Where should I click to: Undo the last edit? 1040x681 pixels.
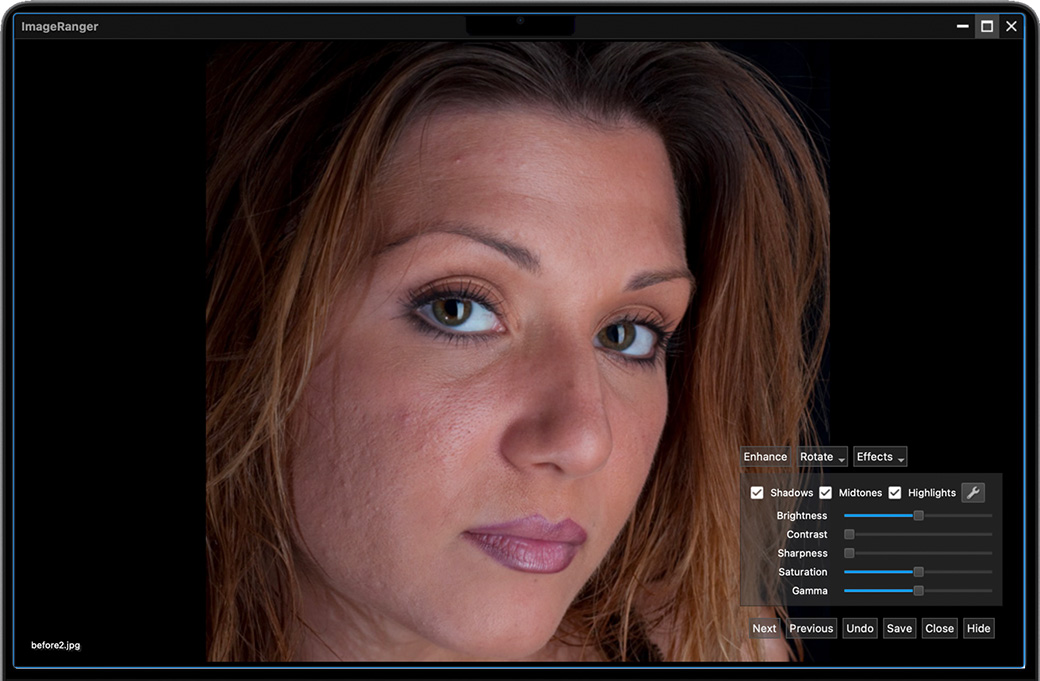859,628
